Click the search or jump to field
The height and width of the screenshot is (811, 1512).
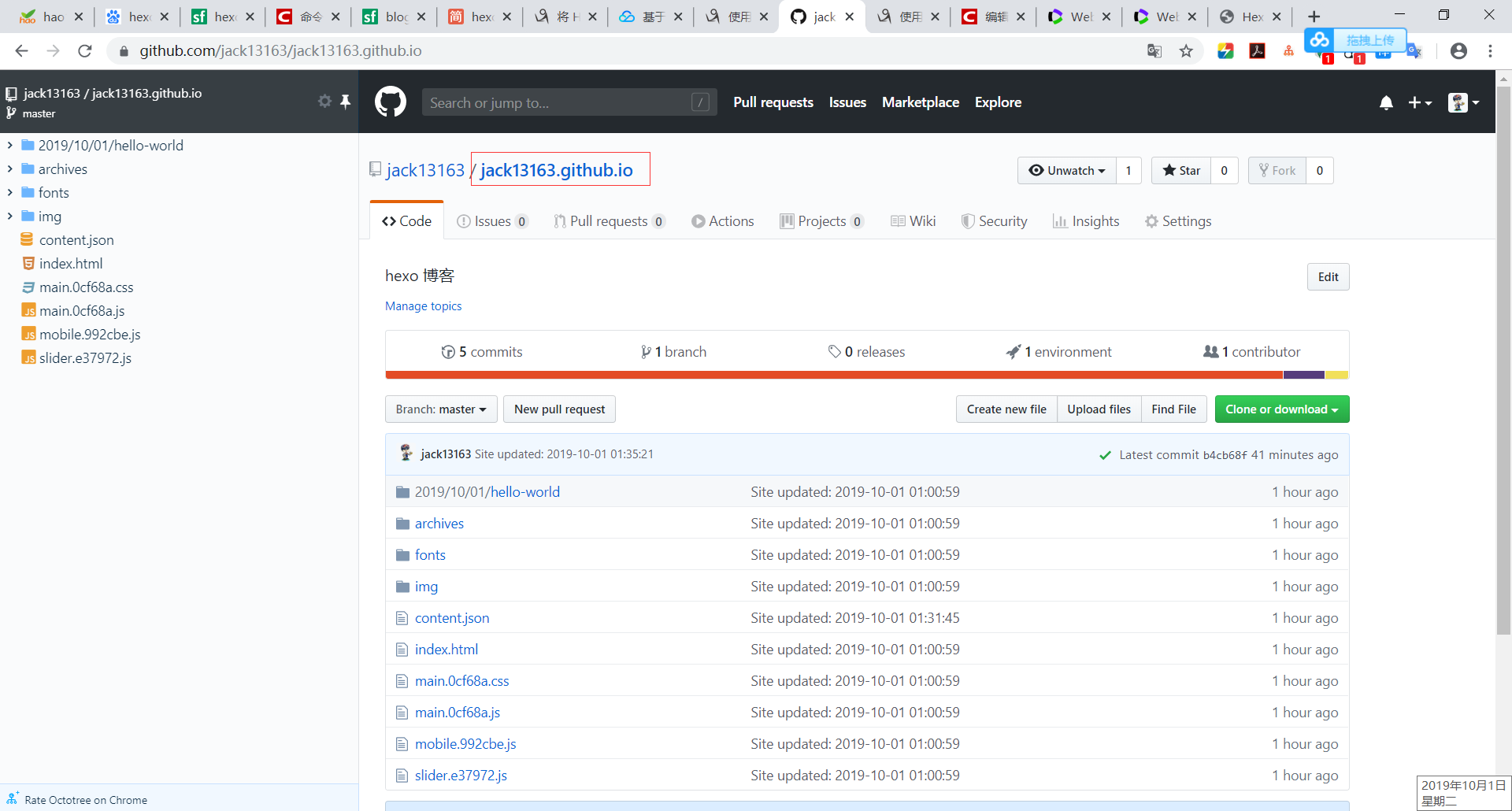coord(569,102)
